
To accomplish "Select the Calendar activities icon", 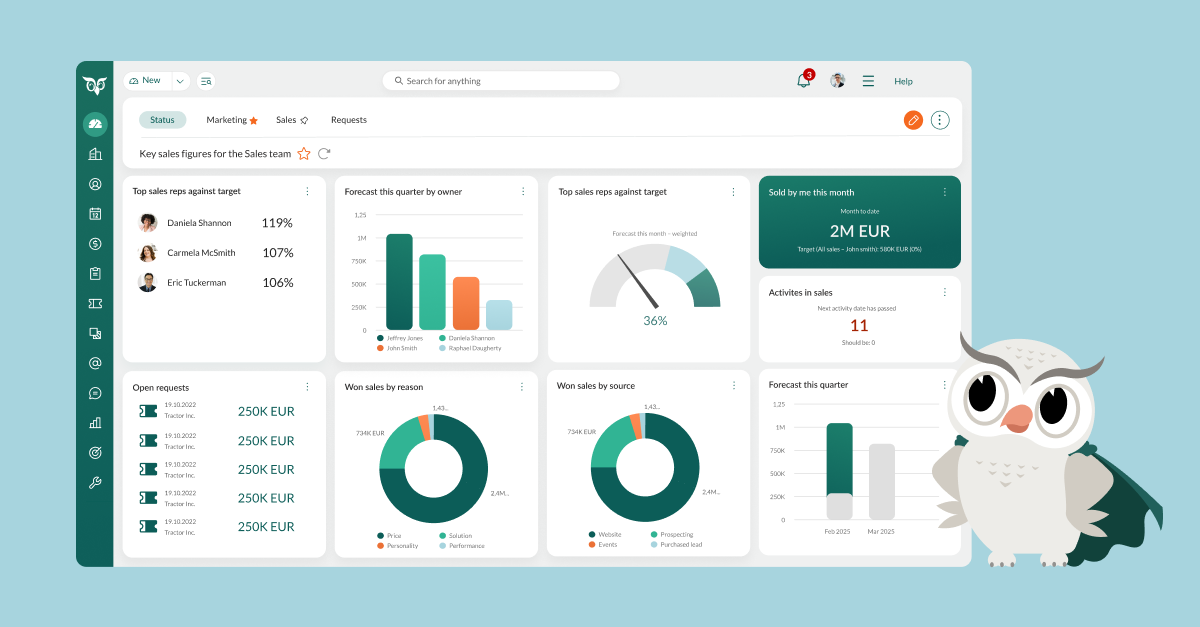I will point(95,213).
